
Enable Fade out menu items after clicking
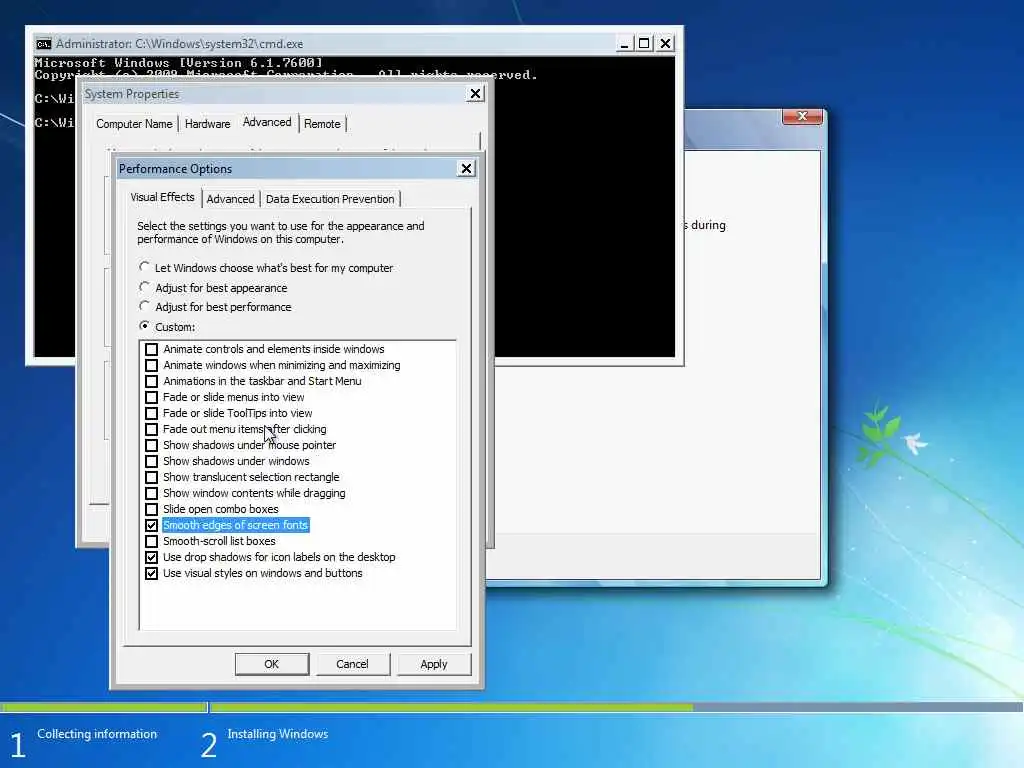pos(152,429)
